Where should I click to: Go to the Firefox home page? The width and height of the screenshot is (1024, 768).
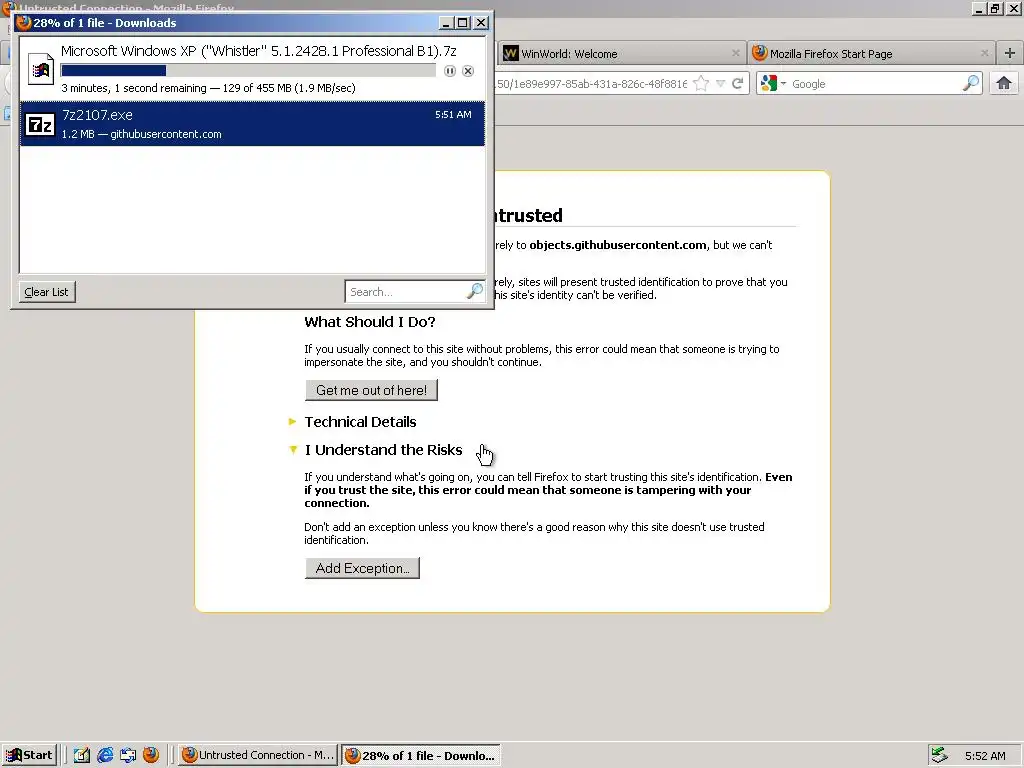tap(1004, 83)
